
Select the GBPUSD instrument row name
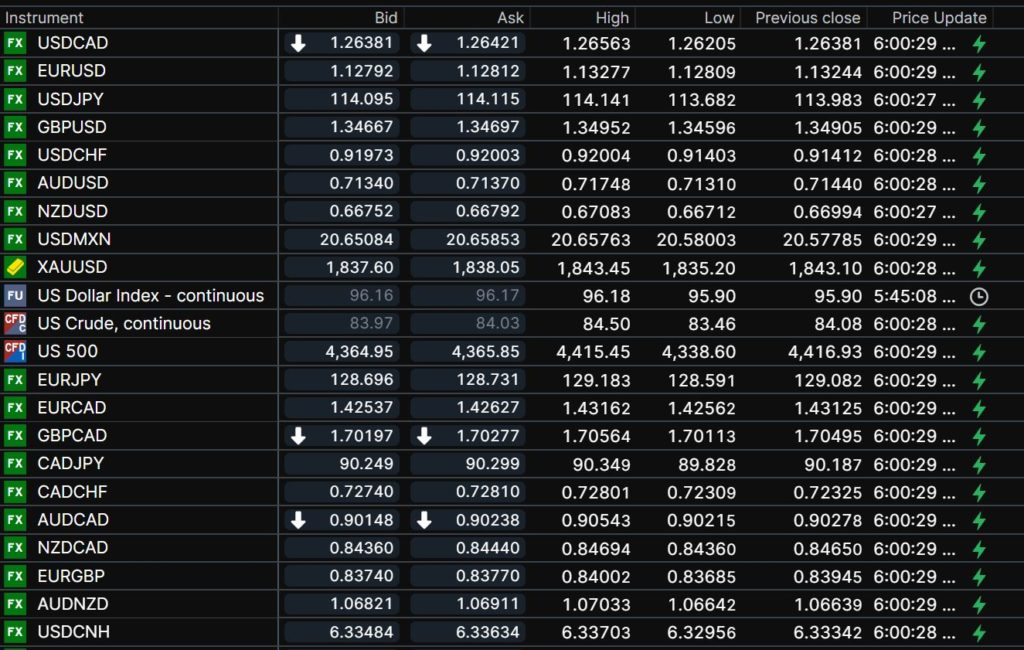pos(72,127)
